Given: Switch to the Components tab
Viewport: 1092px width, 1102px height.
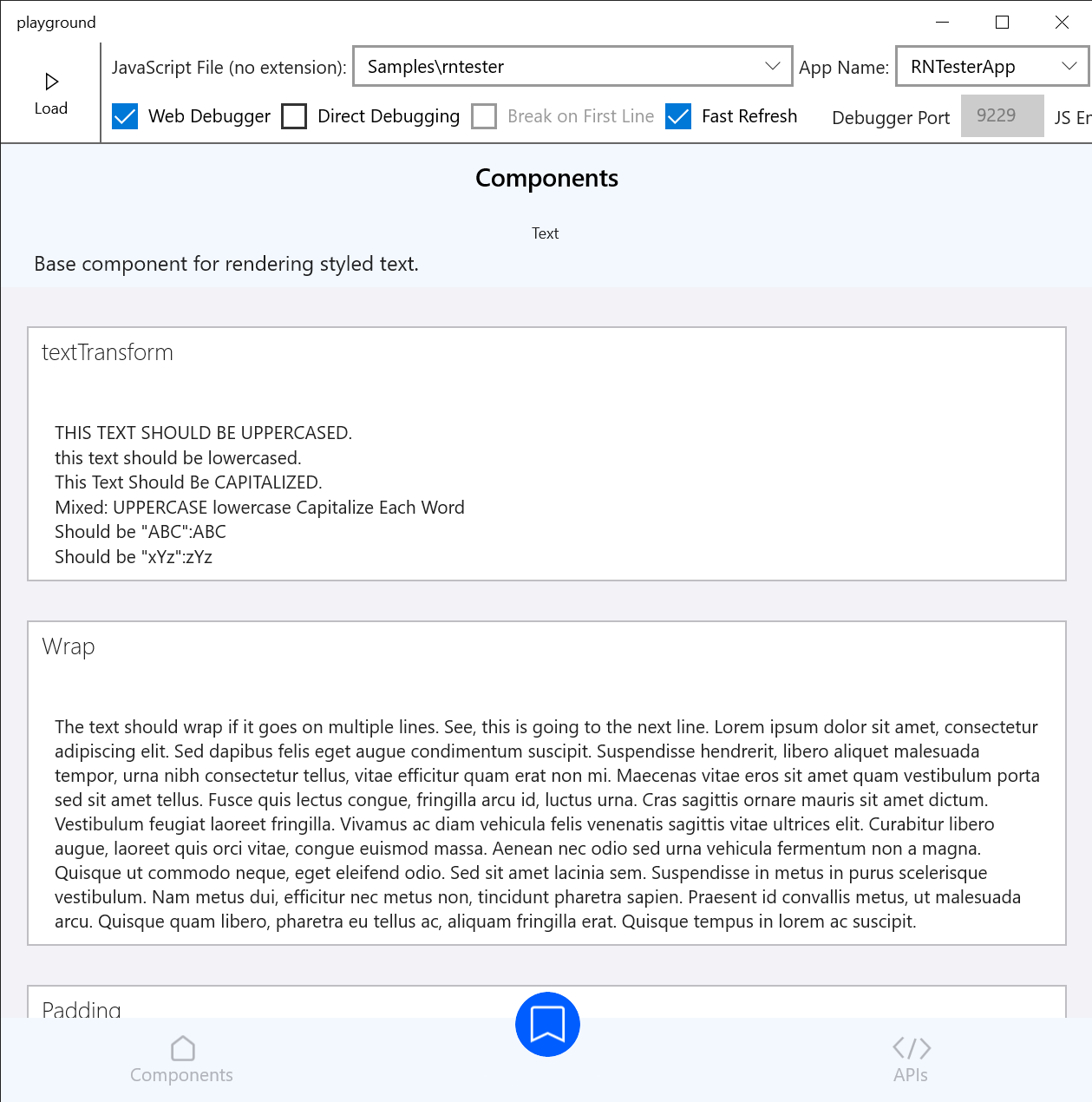Looking at the screenshot, I should click(x=181, y=1060).
